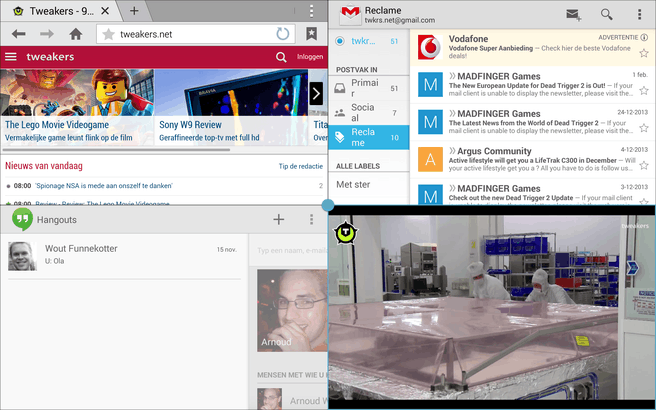Open the Primair inbox label
The image size is (656, 410).
click(369, 88)
